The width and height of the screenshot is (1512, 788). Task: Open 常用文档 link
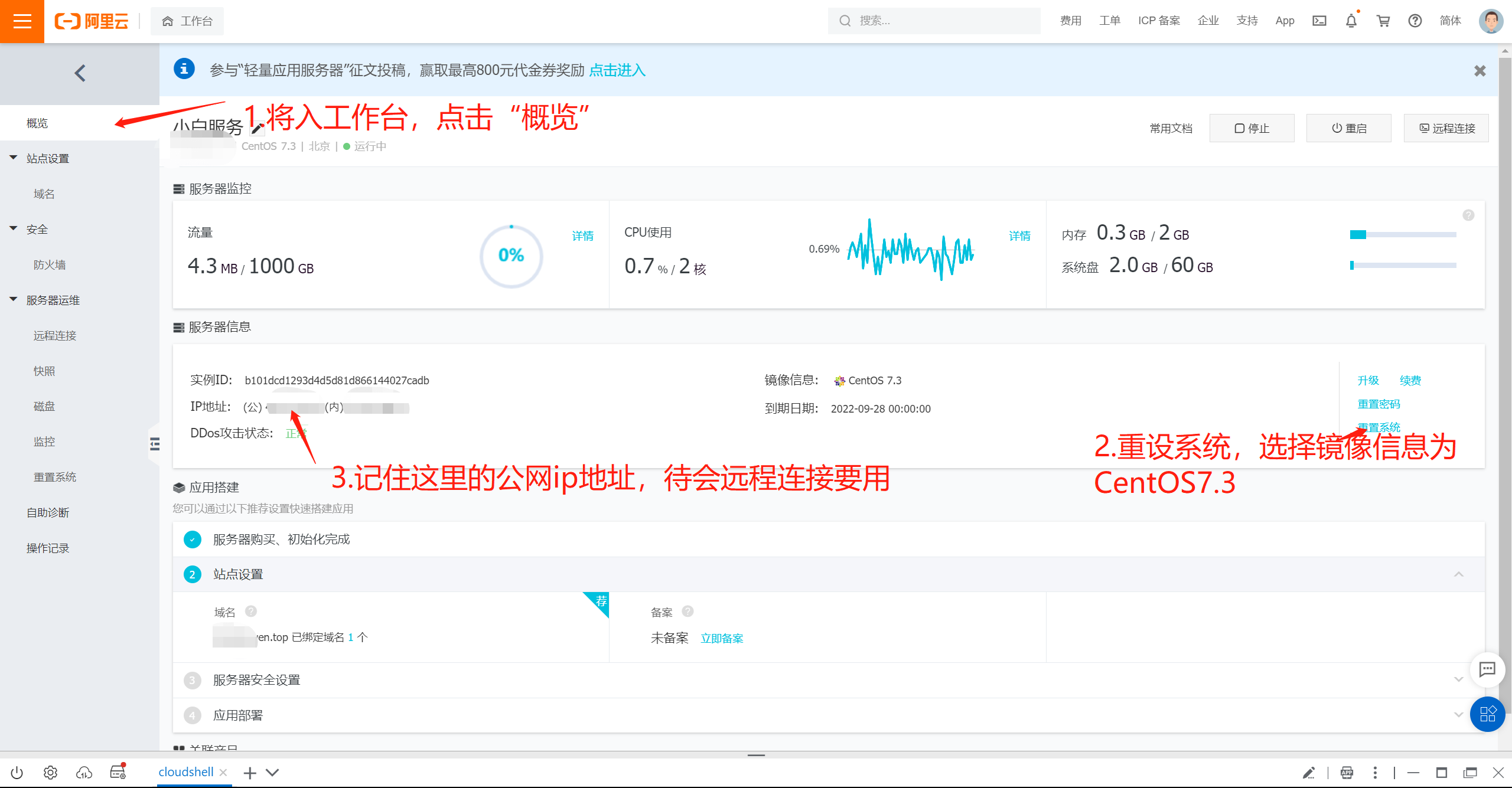click(1171, 128)
